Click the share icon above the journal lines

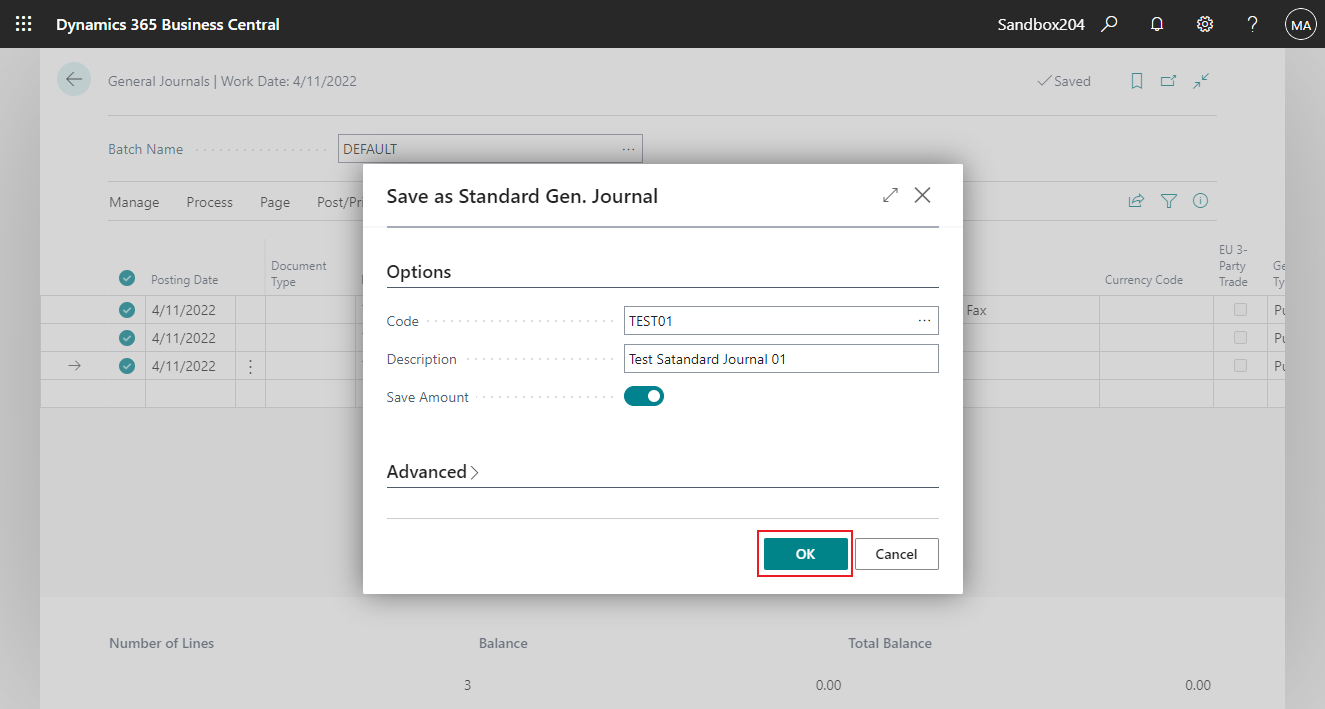(x=1136, y=200)
